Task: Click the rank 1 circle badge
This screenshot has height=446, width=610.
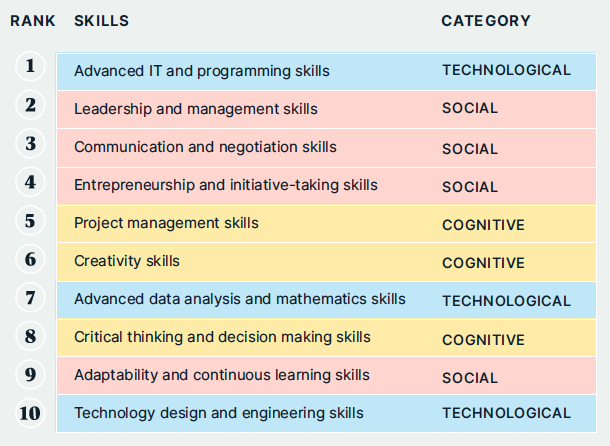Action: (30, 66)
